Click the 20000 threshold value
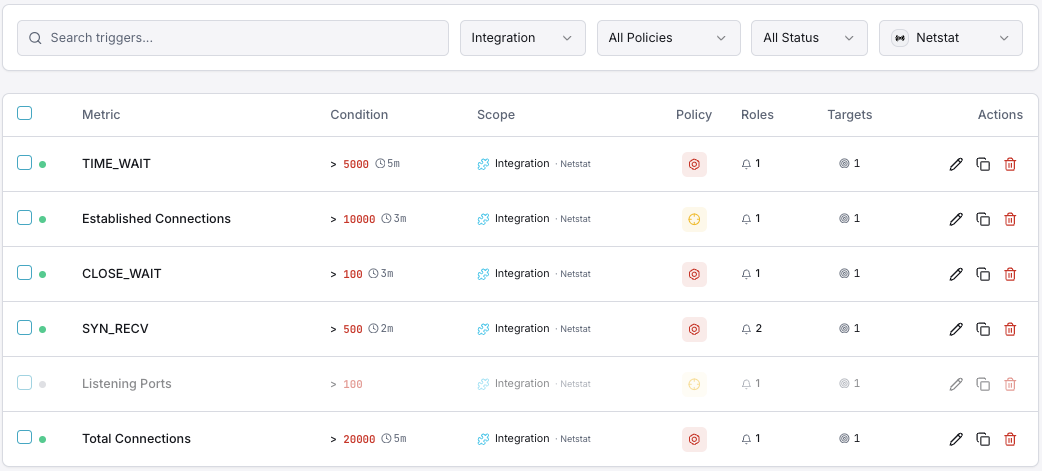 pyautogui.click(x=359, y=439)
